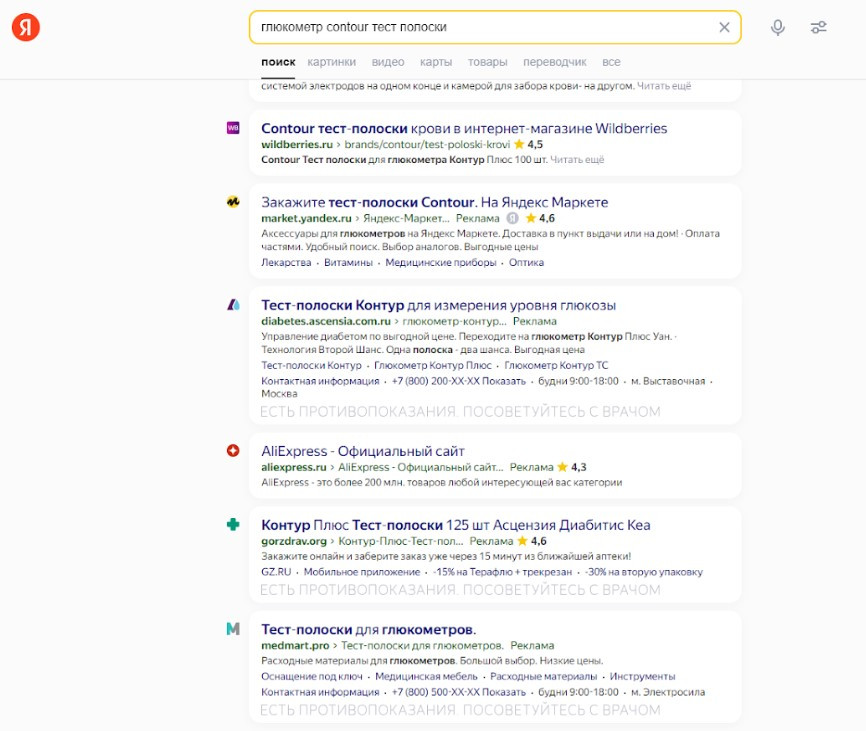Open Ascensia Контактная информация link
The width and height of the screenshot is (866, 731).
[320, 381]
